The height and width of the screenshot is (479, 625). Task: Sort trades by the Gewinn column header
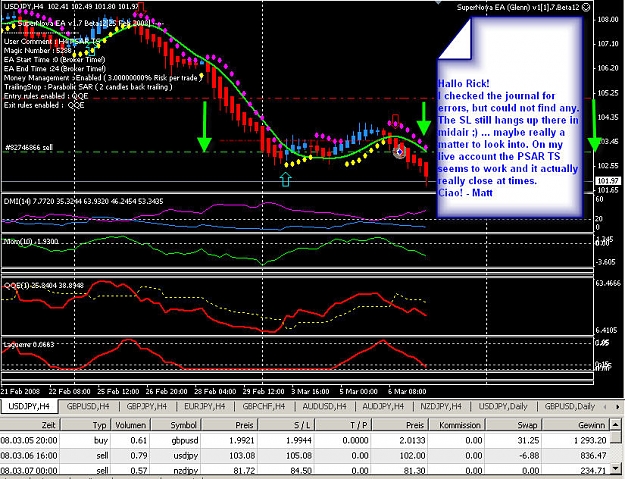576,425
